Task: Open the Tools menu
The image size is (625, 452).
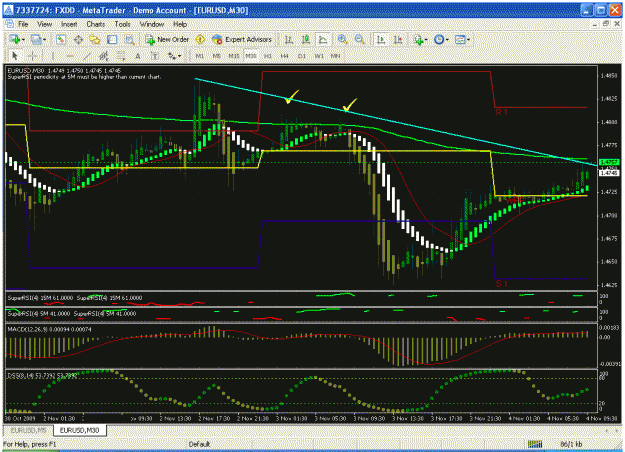Action: pos(122,24)
